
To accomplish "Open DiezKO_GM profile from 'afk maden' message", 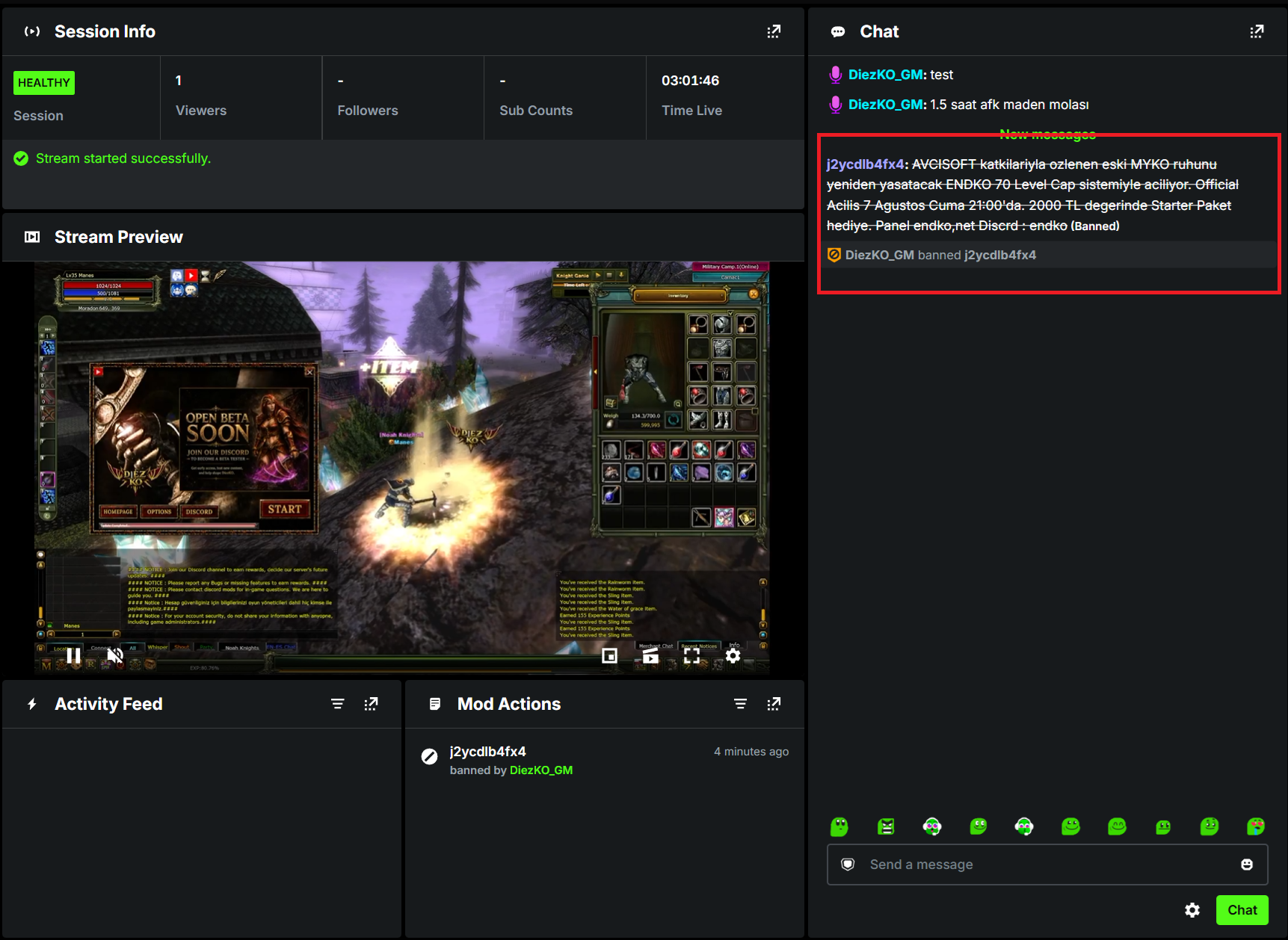I will (x=886, y=105).
